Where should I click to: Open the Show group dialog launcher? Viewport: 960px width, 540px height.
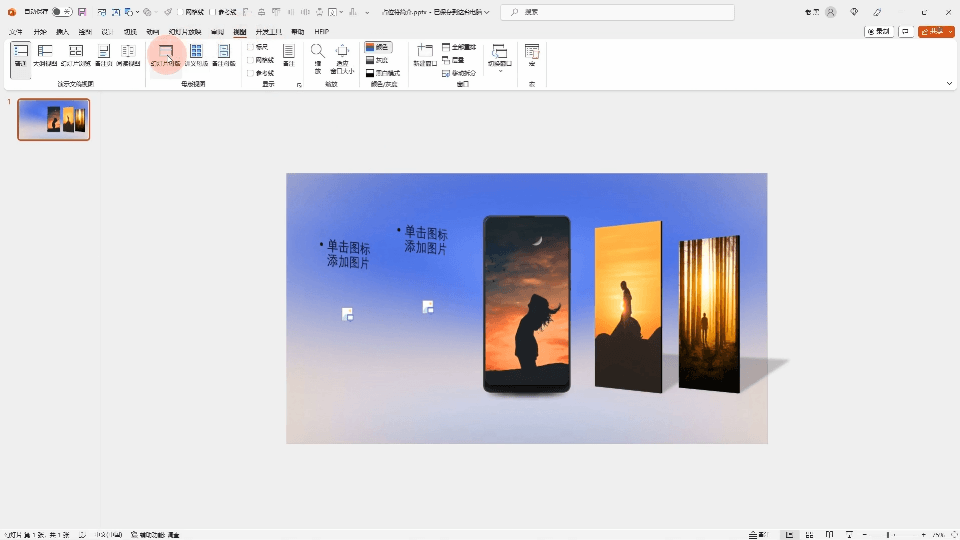click(x=299, y=84)
